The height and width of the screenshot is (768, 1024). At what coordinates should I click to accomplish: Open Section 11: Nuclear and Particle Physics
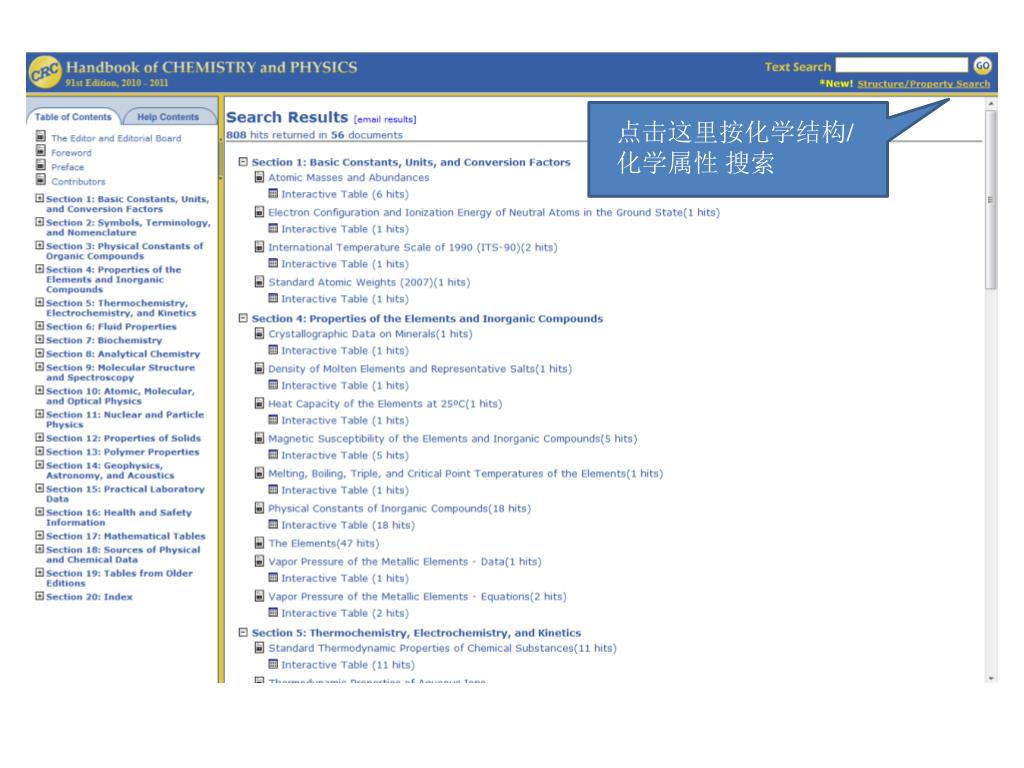tap(125, 419)
